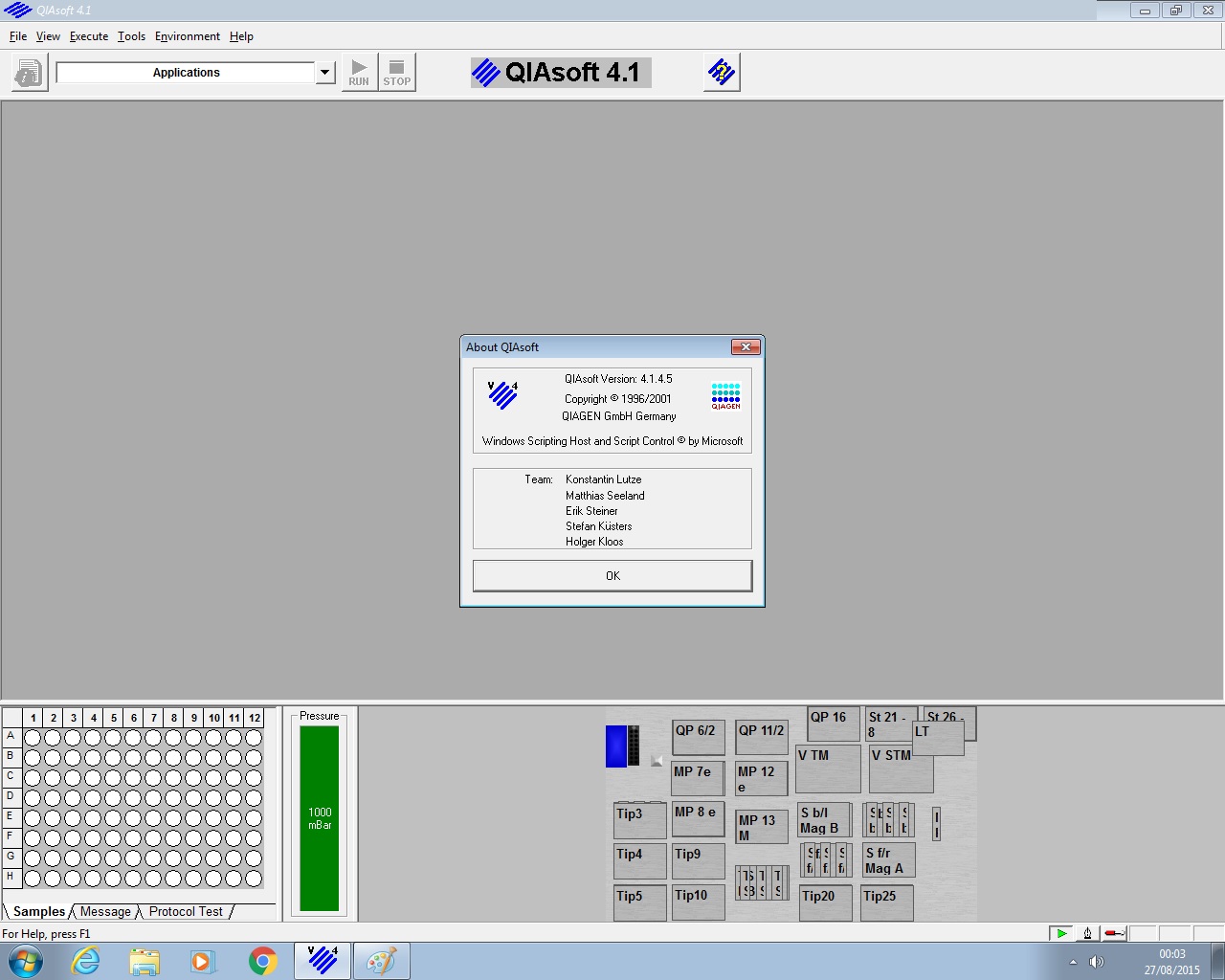Open Internet Explorer from taskbar
1225x980 pixels.
click(x=86, y=961)
